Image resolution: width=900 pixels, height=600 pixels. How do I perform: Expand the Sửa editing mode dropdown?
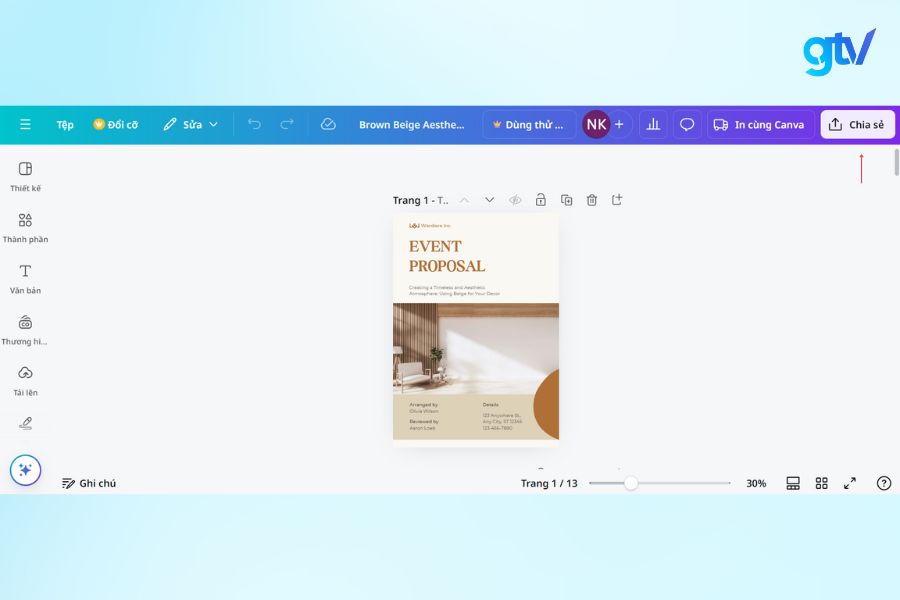coord(190,124)
